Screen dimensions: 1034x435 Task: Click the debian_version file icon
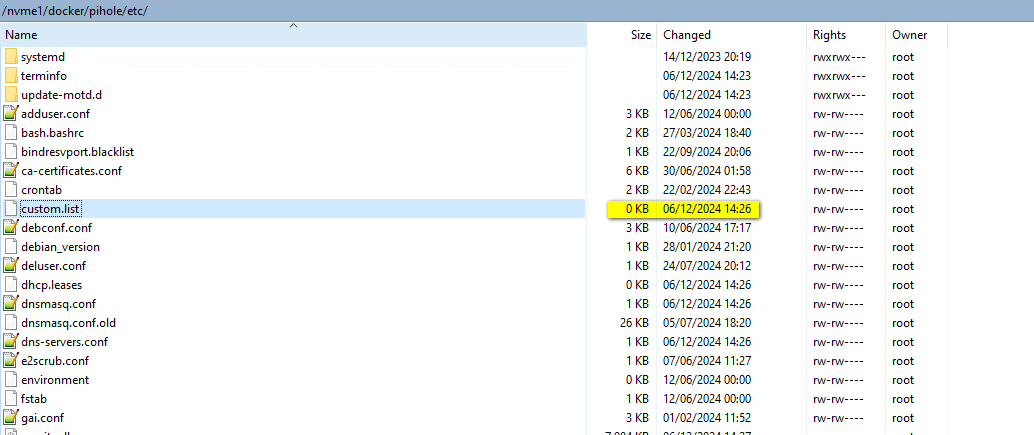pyautogui.click(x=11, y=246)
